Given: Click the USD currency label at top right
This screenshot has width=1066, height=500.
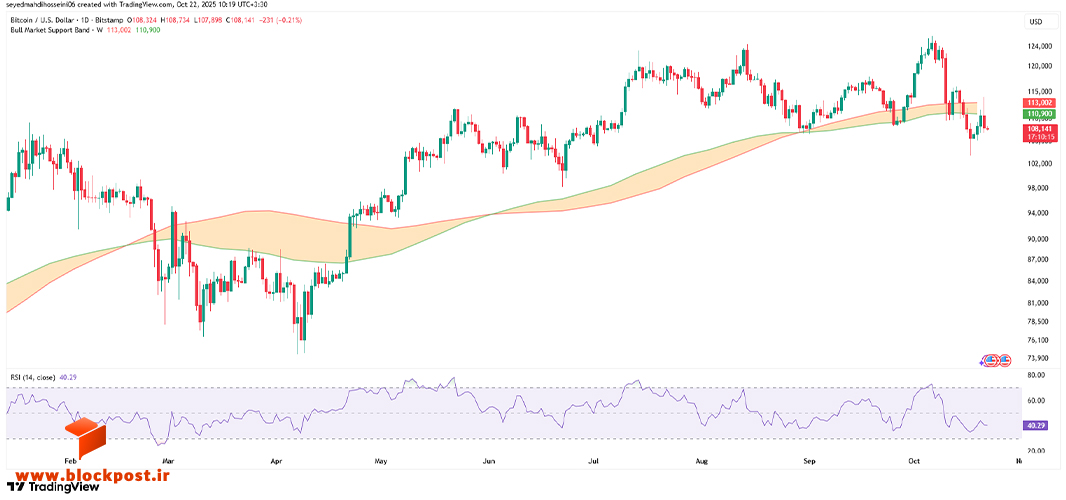Looking at the screenshot, I should coord(1036,22).
